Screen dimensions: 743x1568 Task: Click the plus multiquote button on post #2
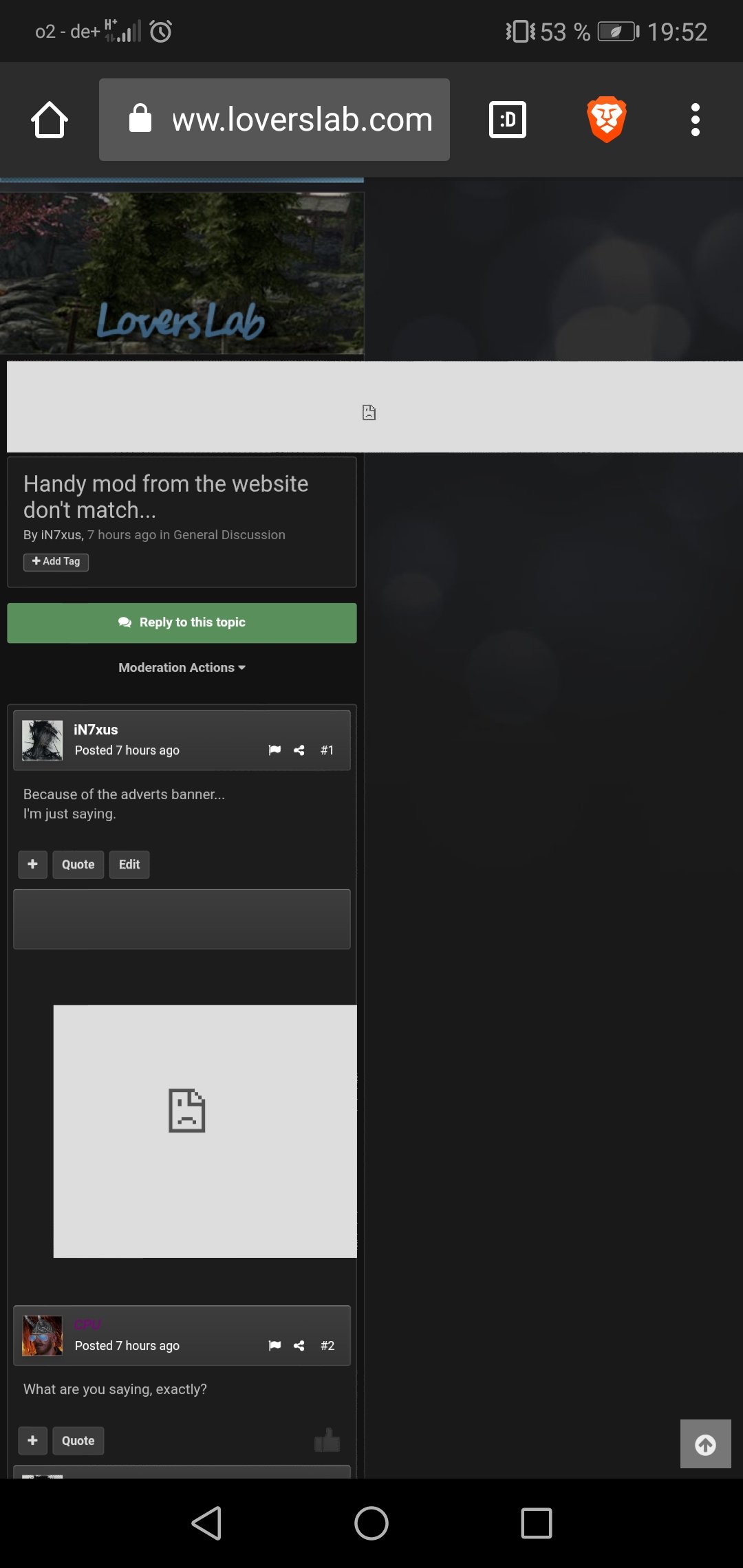(32, 1441)
